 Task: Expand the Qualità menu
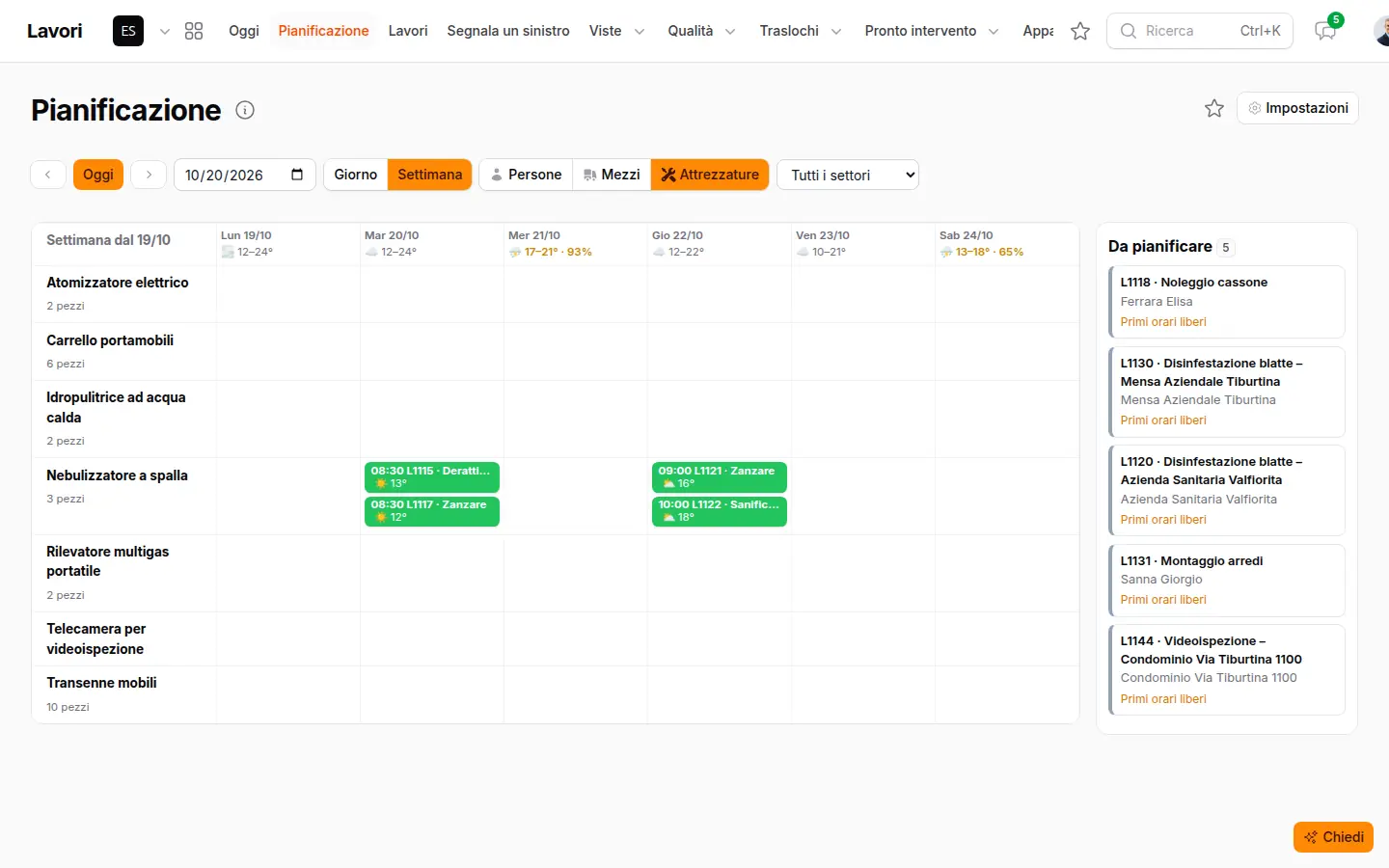[x=701, y=31]
